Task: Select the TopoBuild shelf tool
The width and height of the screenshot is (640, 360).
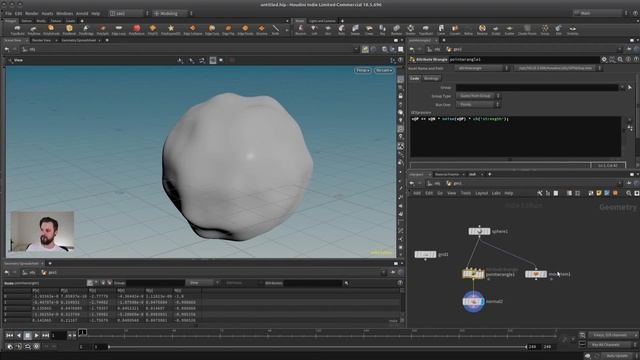Action: click(18, 29)
